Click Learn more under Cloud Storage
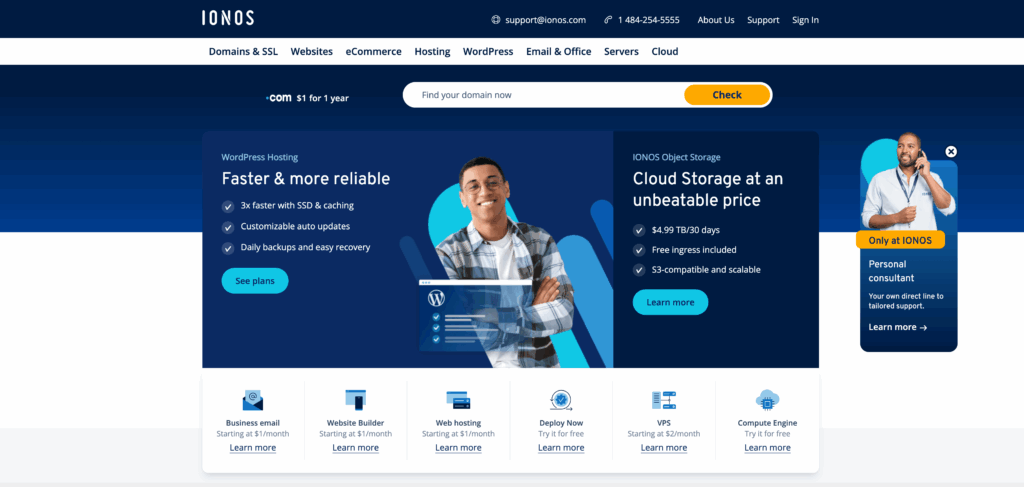Screen dimensions: 1024x487 (670, 302)
